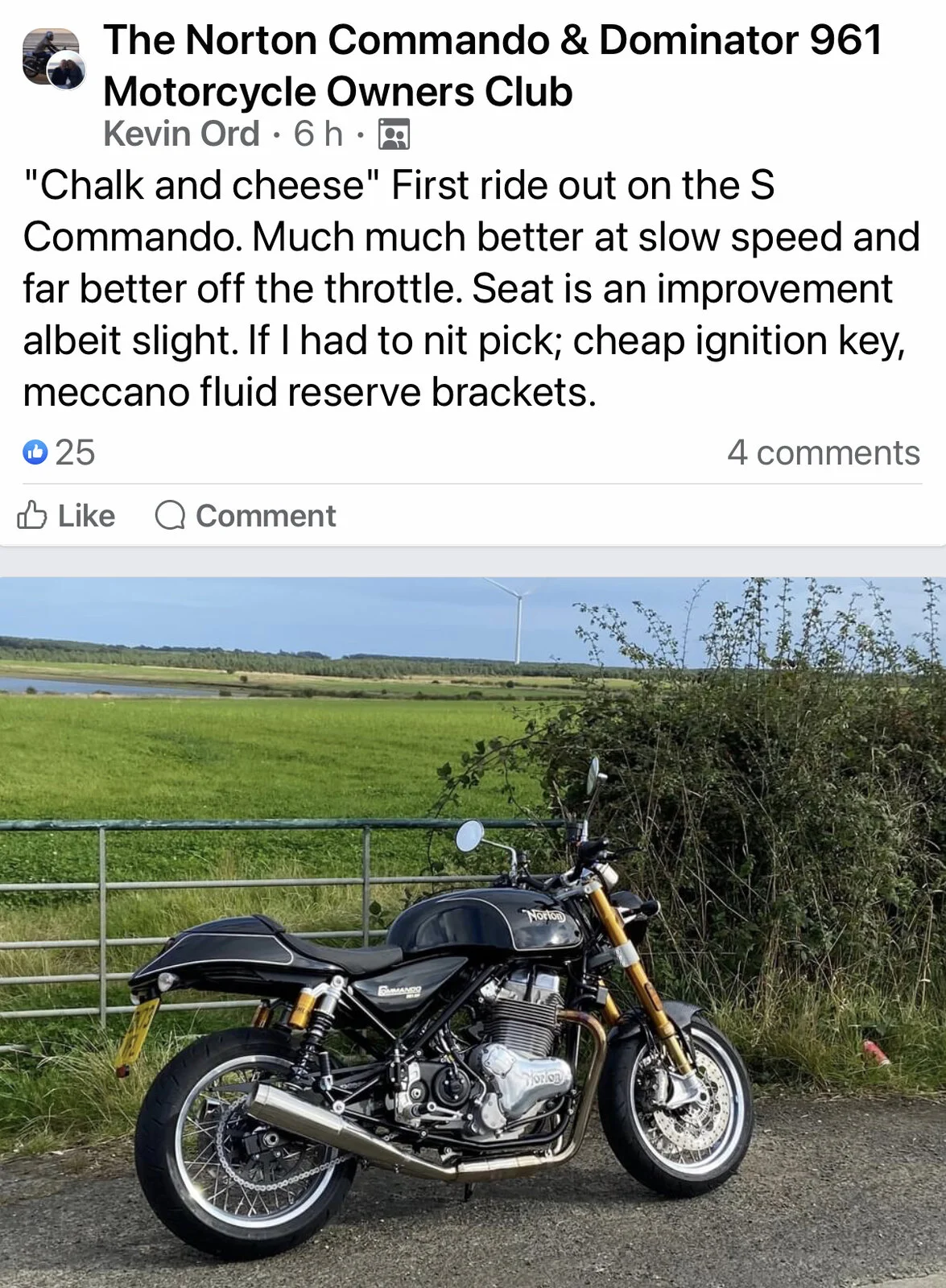Image resolution: width=946 pixels, height=1288 pixels.
Task: Open the small poster avatar overlay
Action: tap(66, 72)
